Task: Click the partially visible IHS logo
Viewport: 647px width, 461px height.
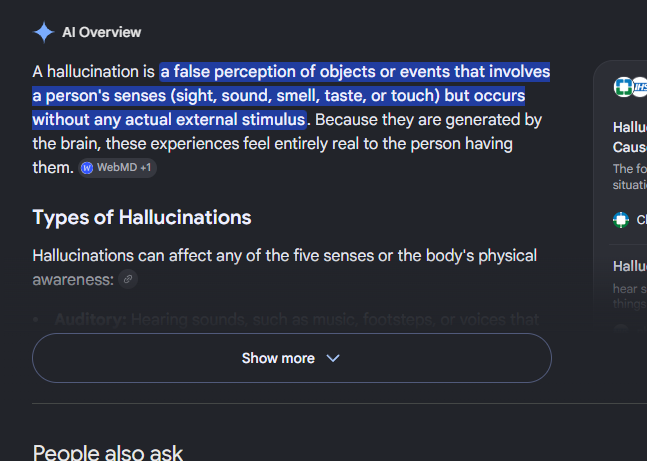Action: (640, 87)
